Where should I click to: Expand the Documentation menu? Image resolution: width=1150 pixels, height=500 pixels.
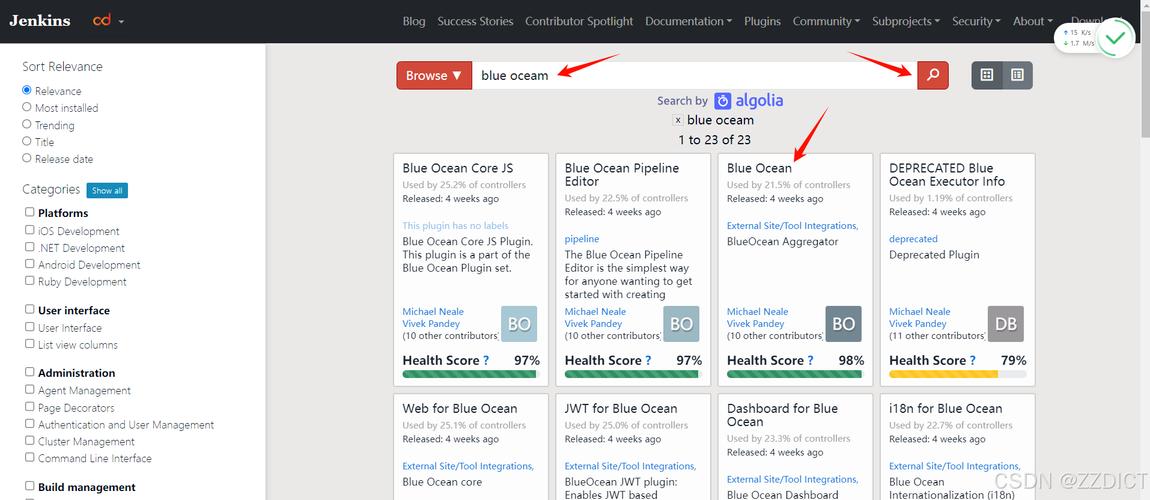point(689,21)
